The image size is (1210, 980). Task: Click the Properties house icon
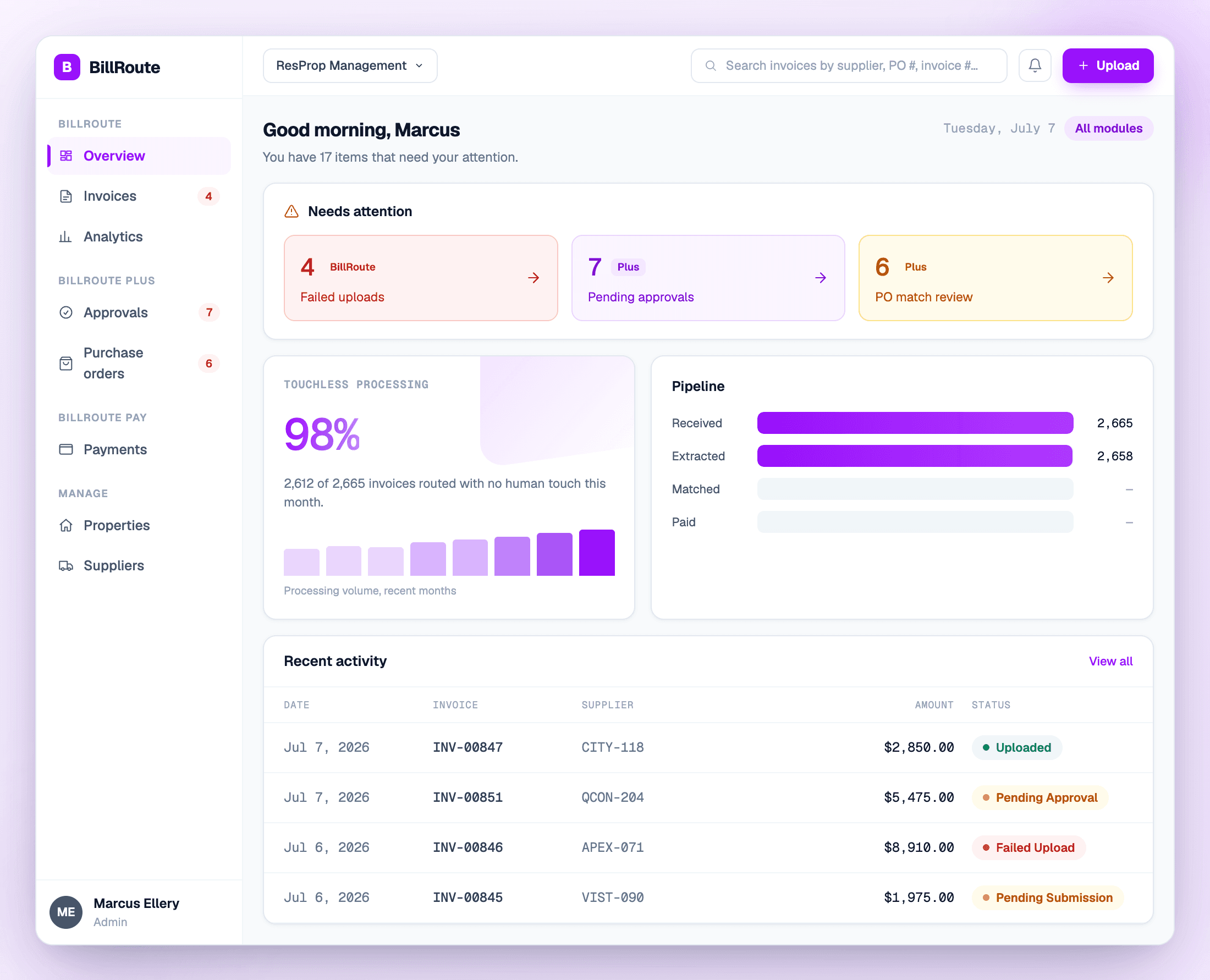pos(65,525)
